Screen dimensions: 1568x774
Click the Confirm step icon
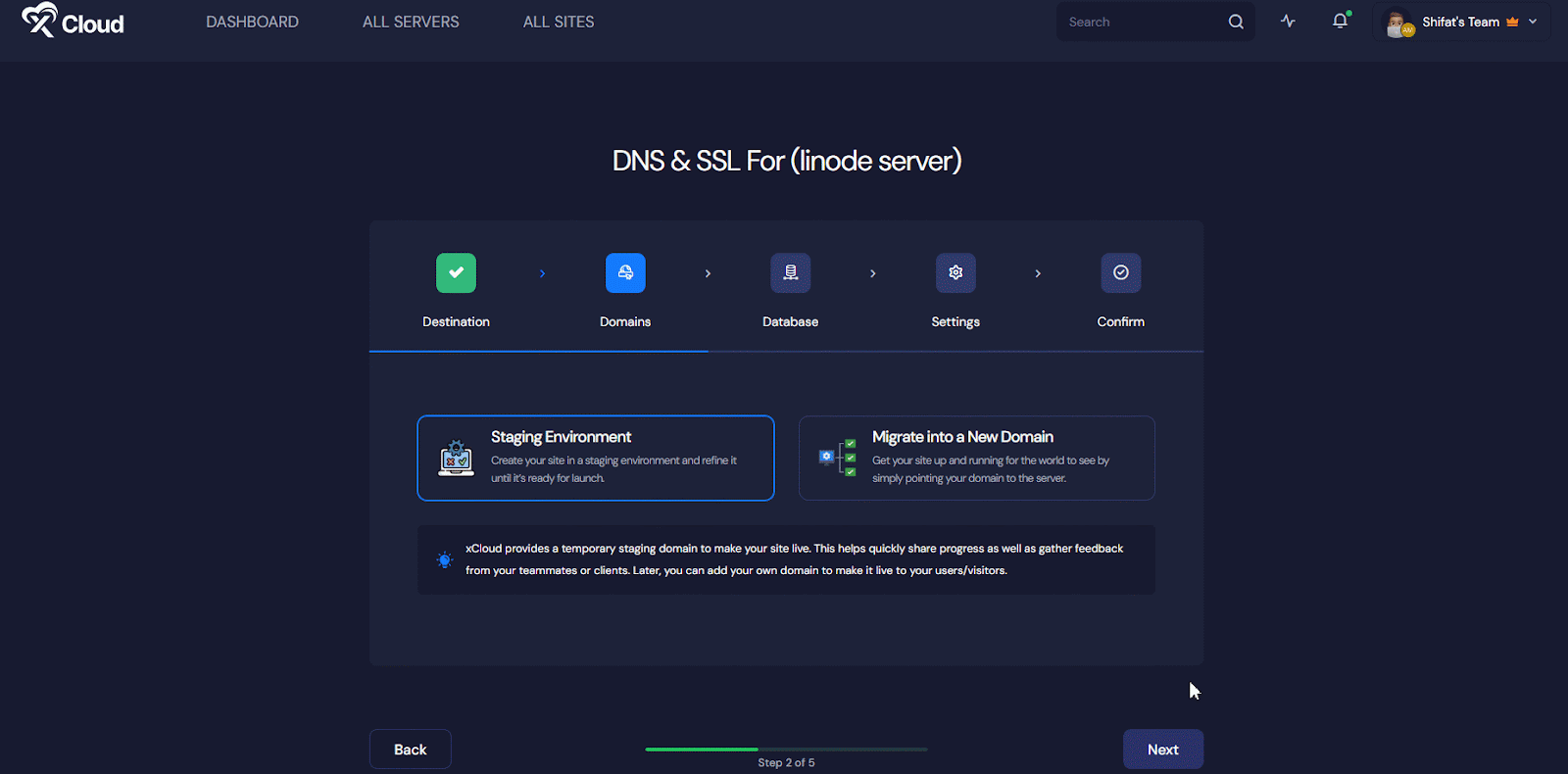click(x=1120, y=273)
